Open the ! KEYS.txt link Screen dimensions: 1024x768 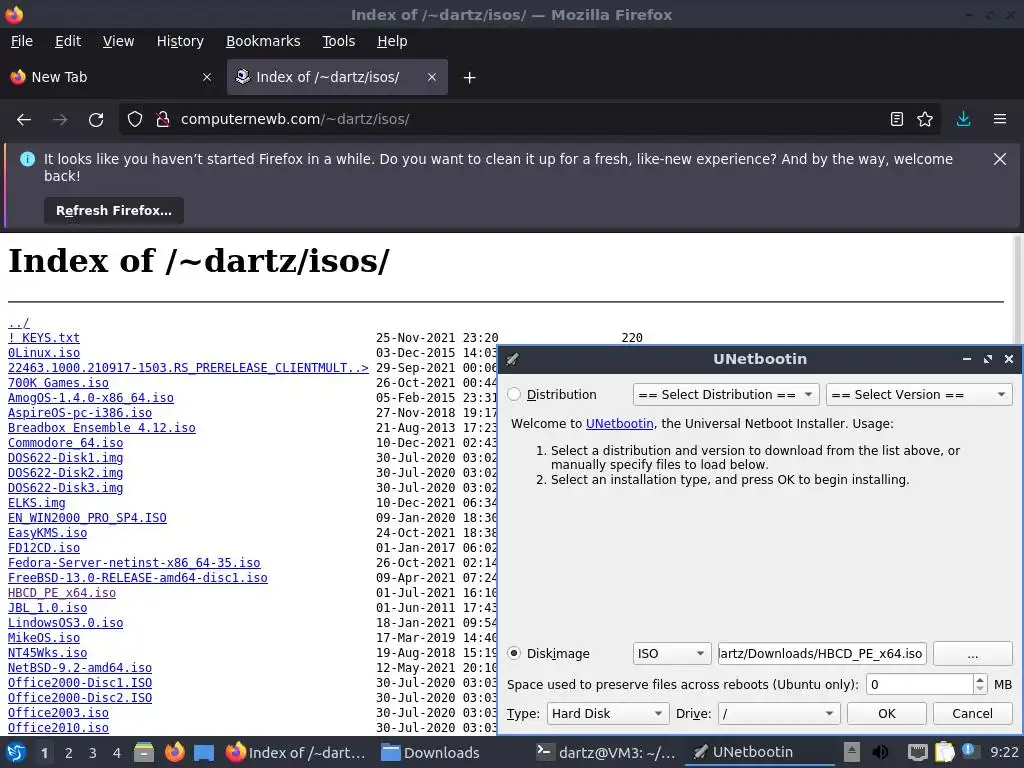pyautogui.click(x=44, y=338)
